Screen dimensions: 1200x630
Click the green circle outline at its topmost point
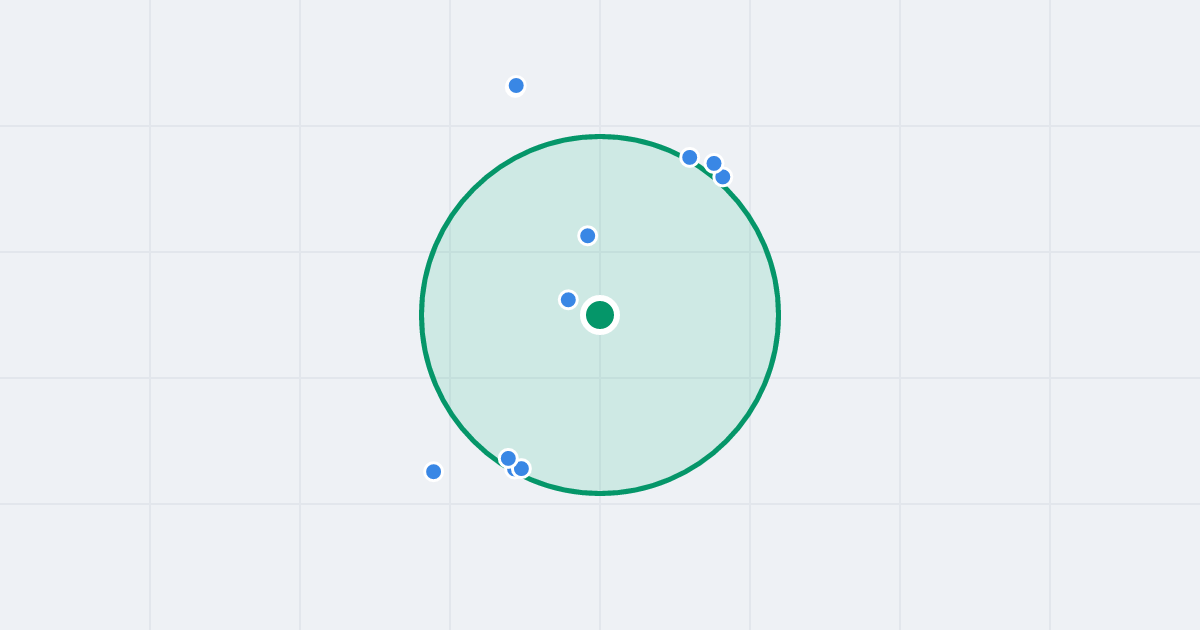pyautogui.click(x=600, y=136)
